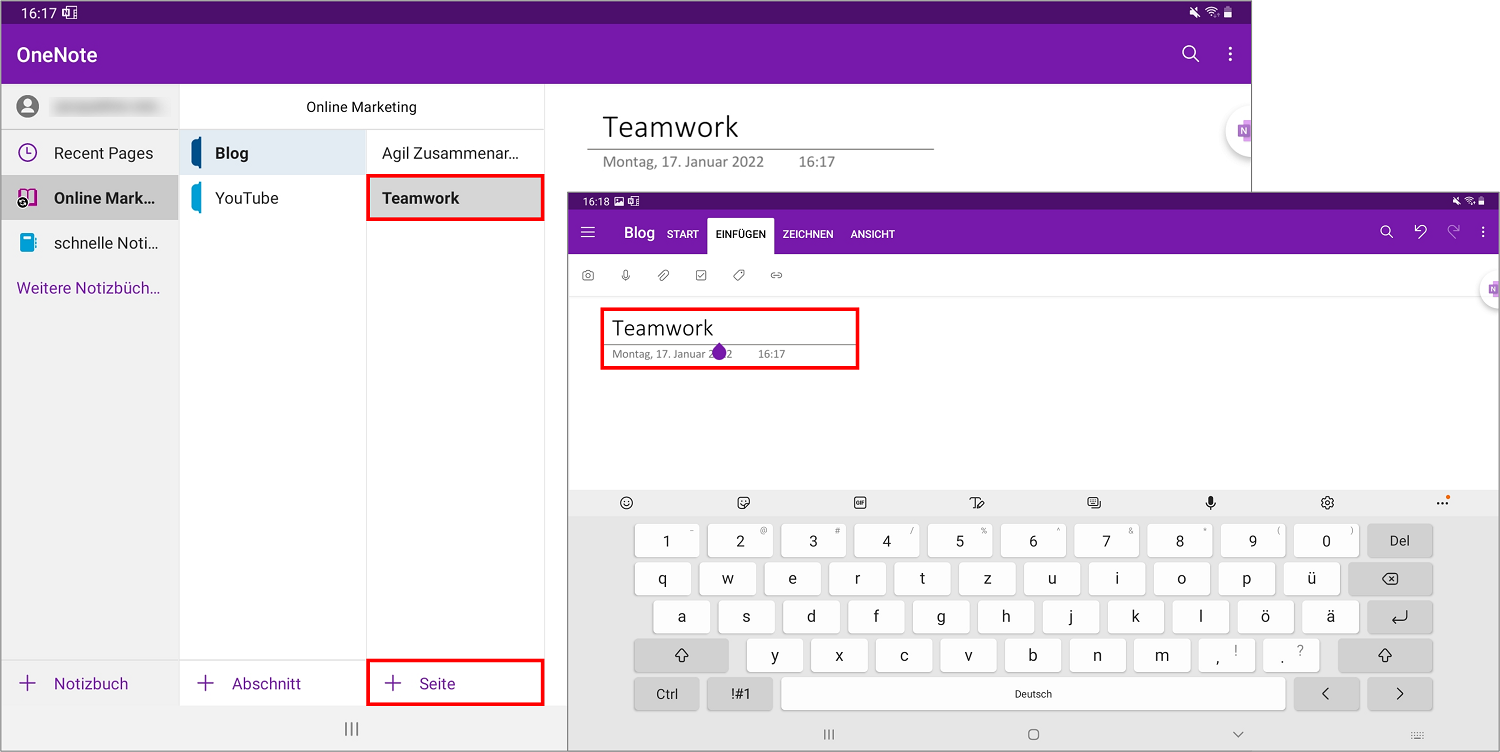Open keyboard settings gear
The width and height of the screenshot is (1500, 752).
point(1328,503)
